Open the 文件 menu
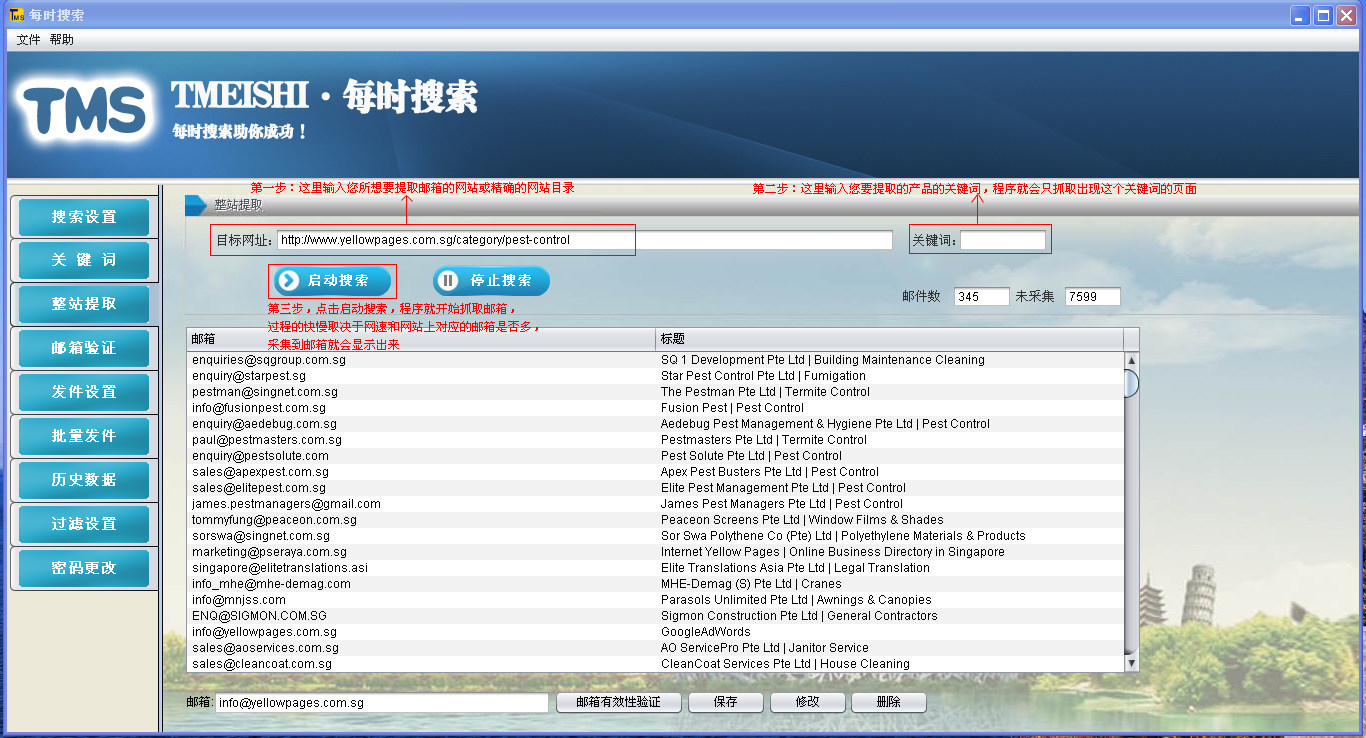The height and width of the screenshot is (738, 1366). tap(28, 40)
